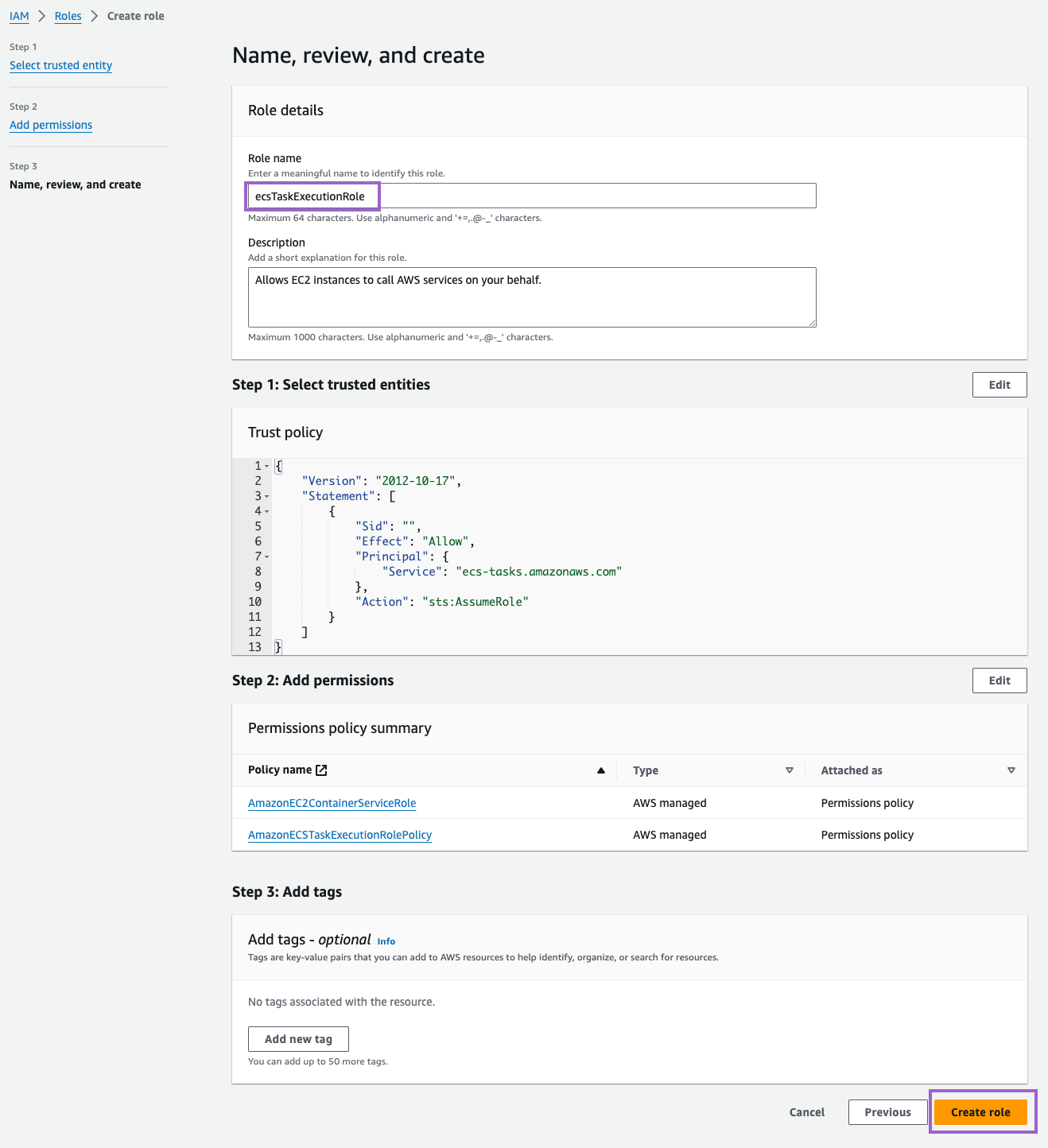Click the orange Create role button

click(980, 1112)
